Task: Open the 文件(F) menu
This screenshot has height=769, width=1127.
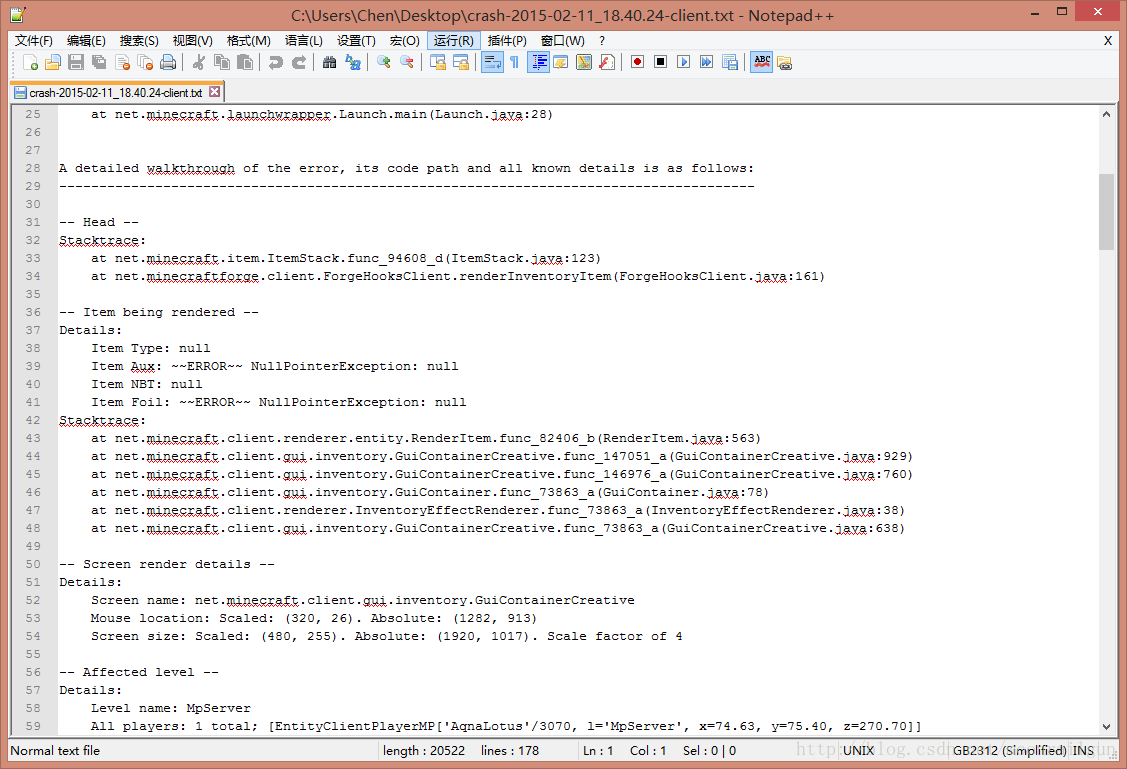Action: (x=34, y=40)
